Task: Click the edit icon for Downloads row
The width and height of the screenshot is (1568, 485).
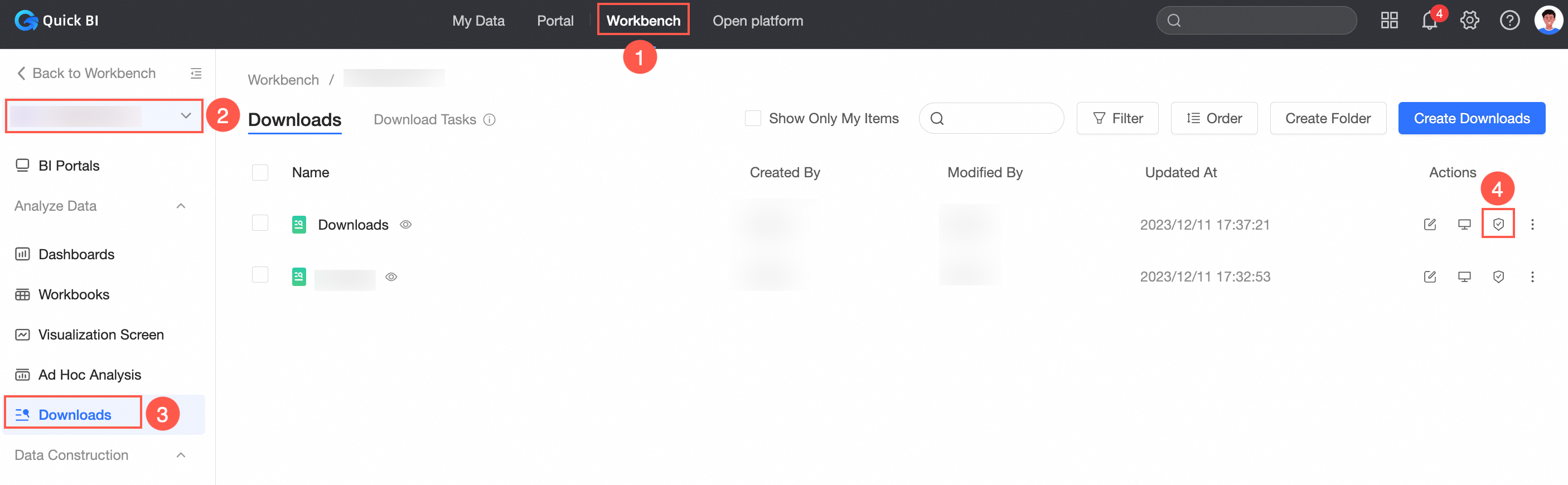Action: pos(1430,225)
